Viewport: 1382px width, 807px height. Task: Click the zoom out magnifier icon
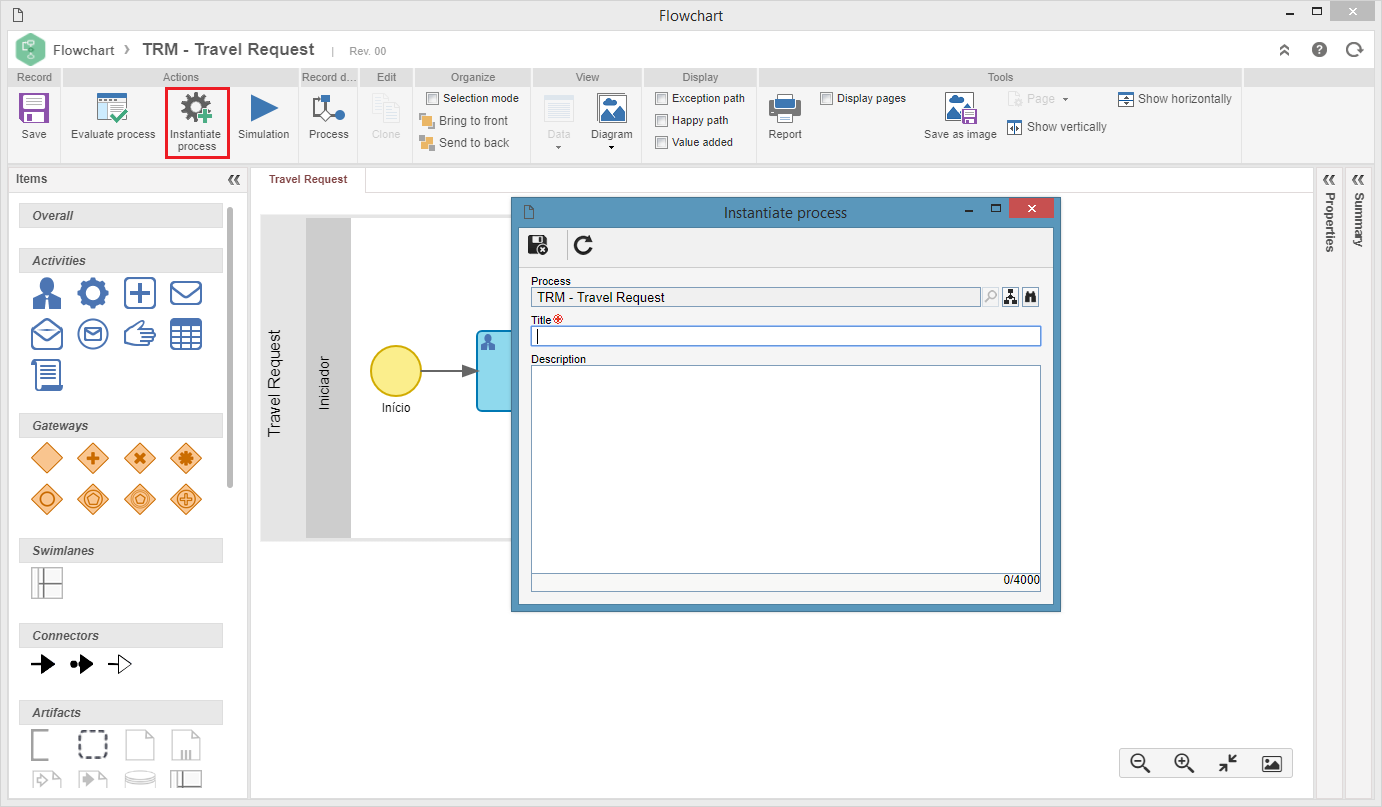pos(1140,763)
